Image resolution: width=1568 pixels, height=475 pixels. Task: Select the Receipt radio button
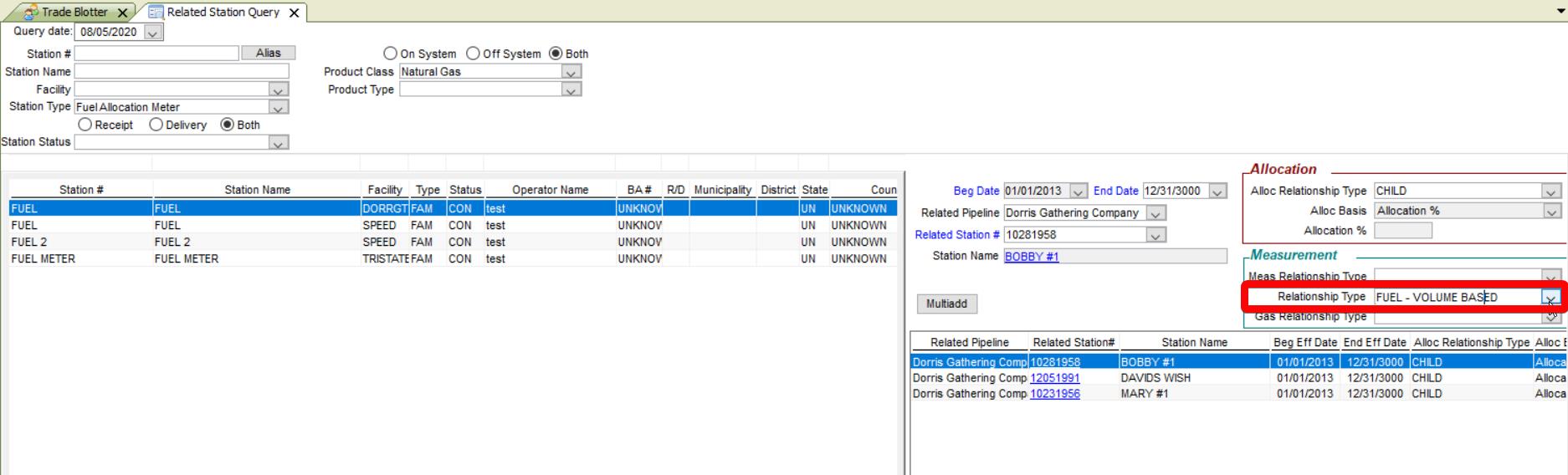pyautogui.click(x=85, y=125)
